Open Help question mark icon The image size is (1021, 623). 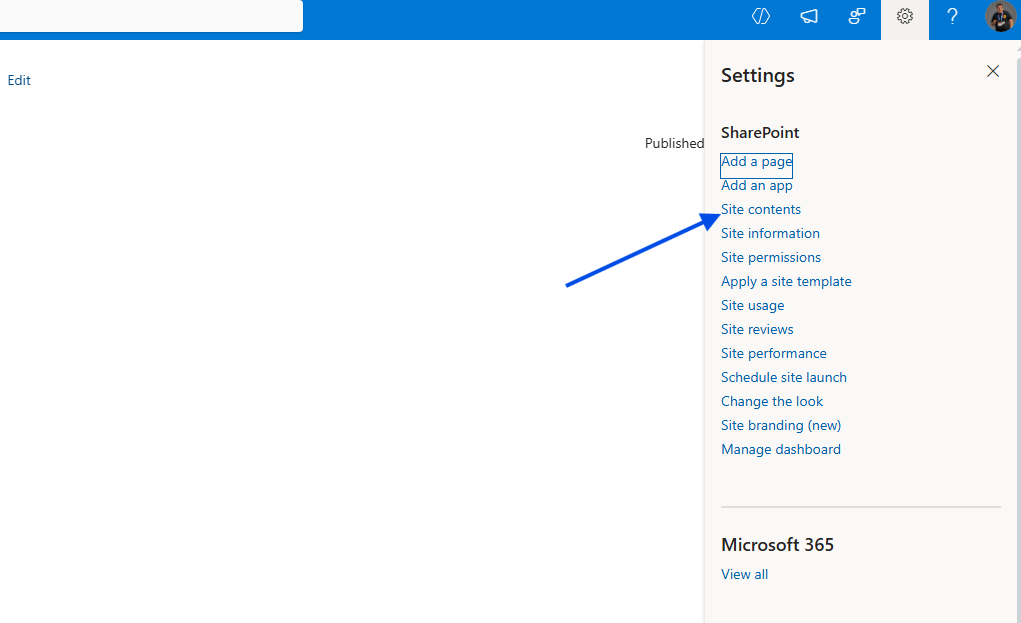point(953,16)
